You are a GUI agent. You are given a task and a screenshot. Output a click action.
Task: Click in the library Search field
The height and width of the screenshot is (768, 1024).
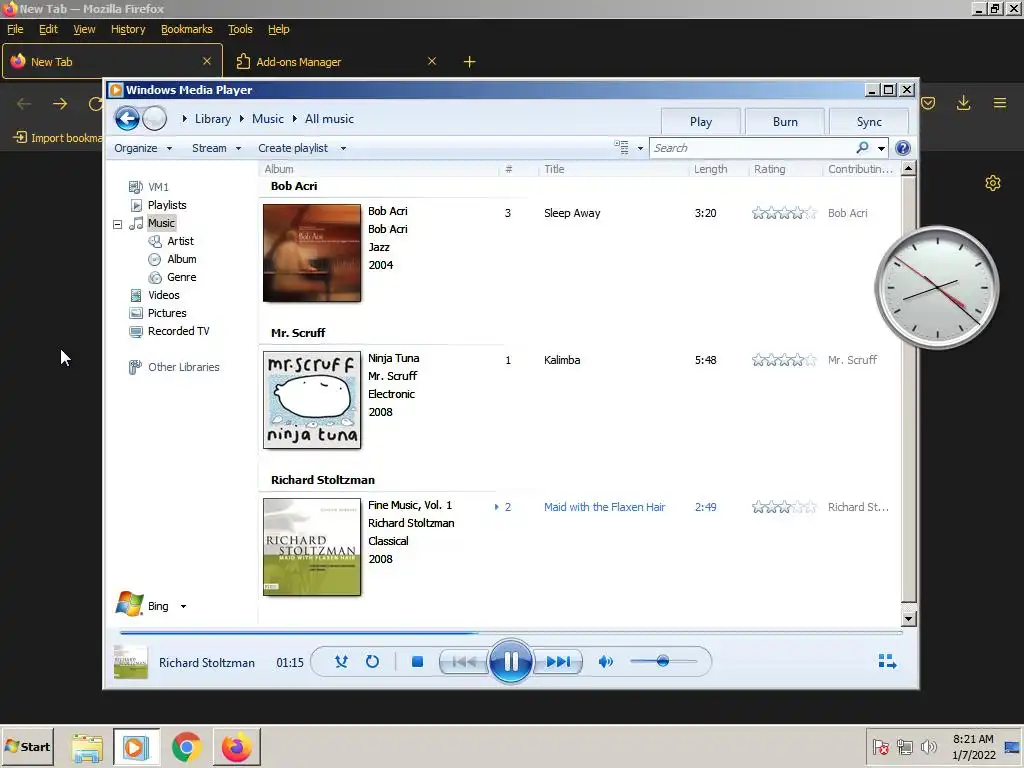[752, 148]
